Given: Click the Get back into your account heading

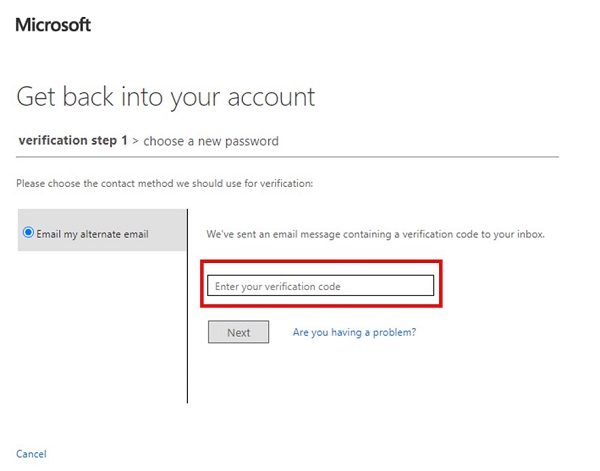Looking at the screenshot, I should pos(166,97).
